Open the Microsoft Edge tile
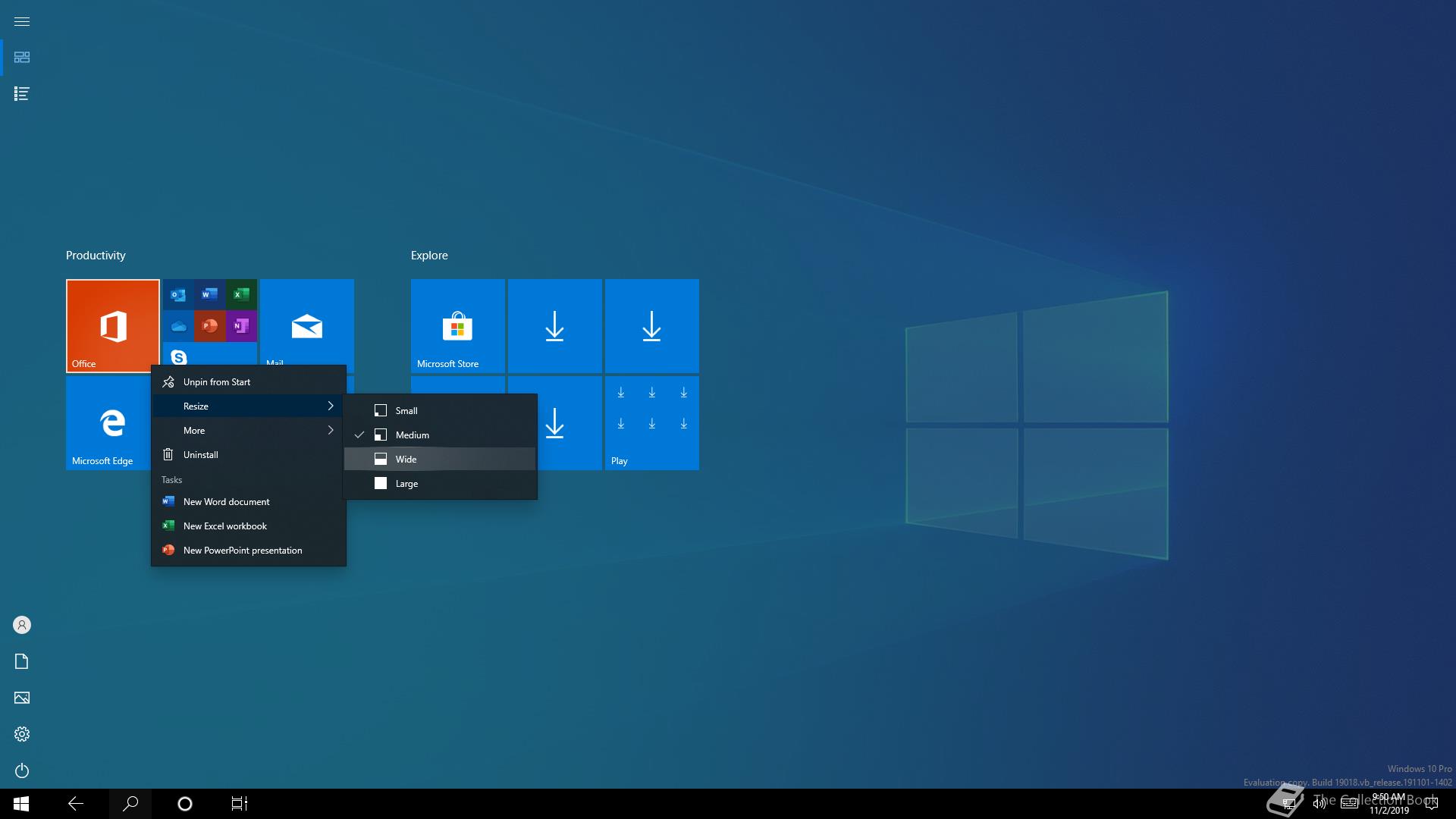 108,423
